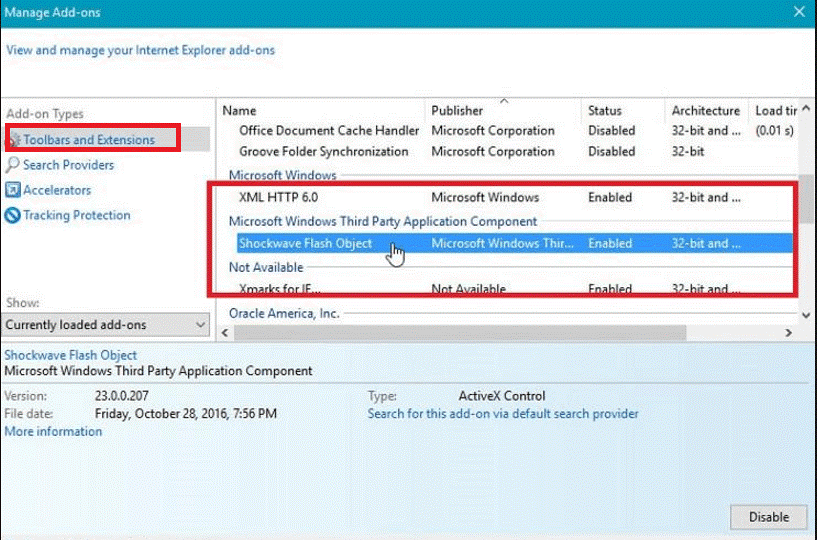Viewport: 817px width, 540px height.
Task: Open Tracking Protection add-on type
Action: [77, 215]
